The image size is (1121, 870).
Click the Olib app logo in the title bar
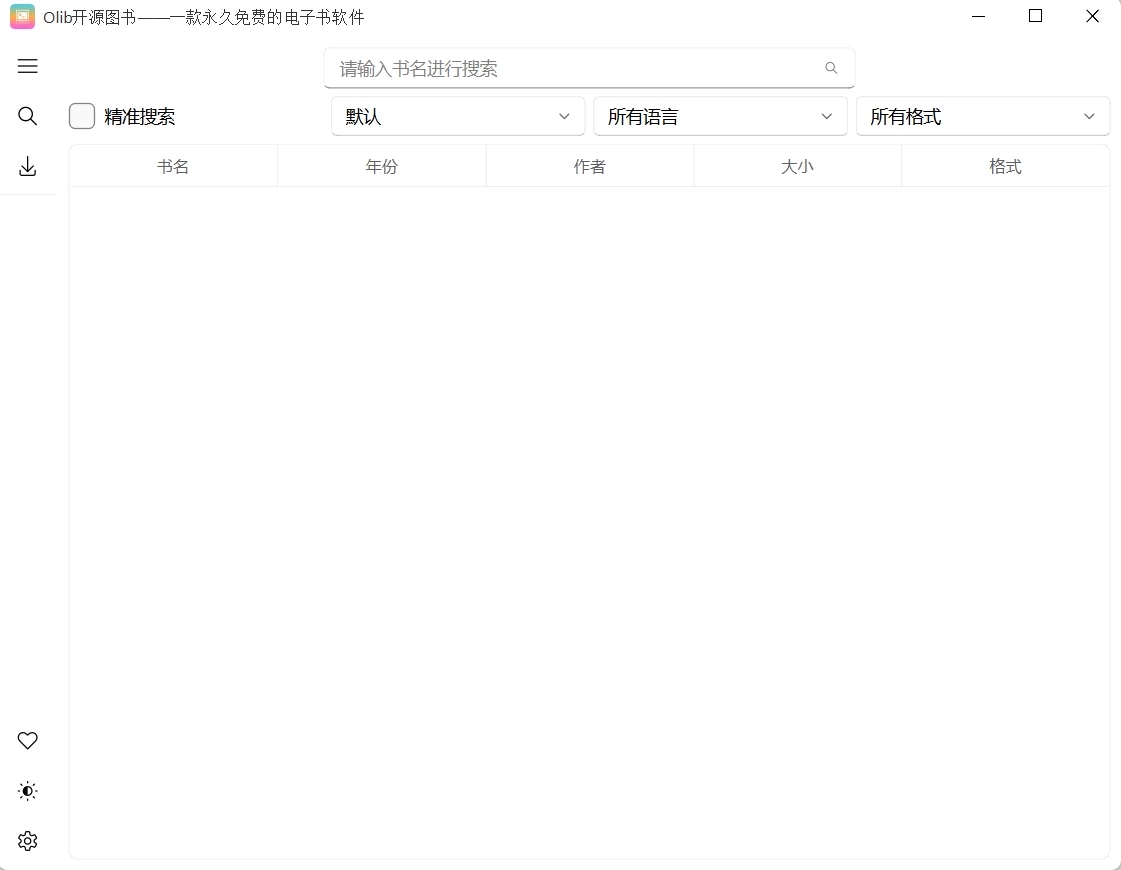21,16
